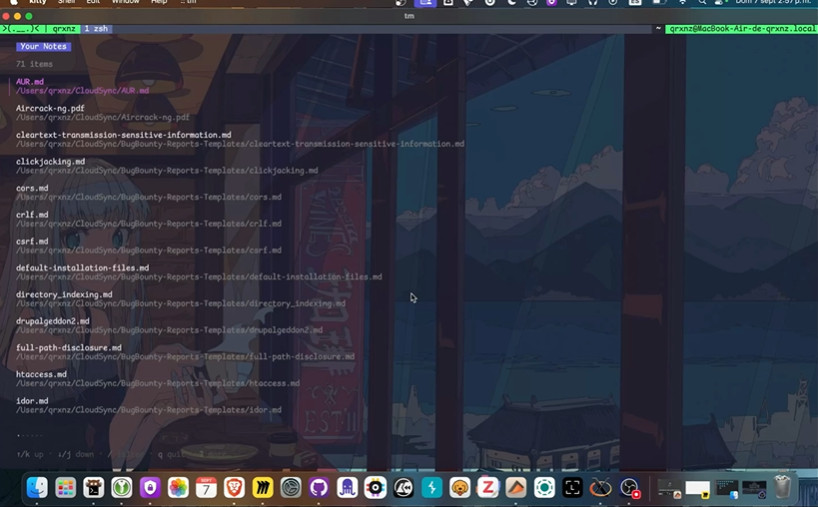Viewport: 818px width, 507px height.
Task: Click the Wi-Fi icon in menu bar
Action: 682,2
